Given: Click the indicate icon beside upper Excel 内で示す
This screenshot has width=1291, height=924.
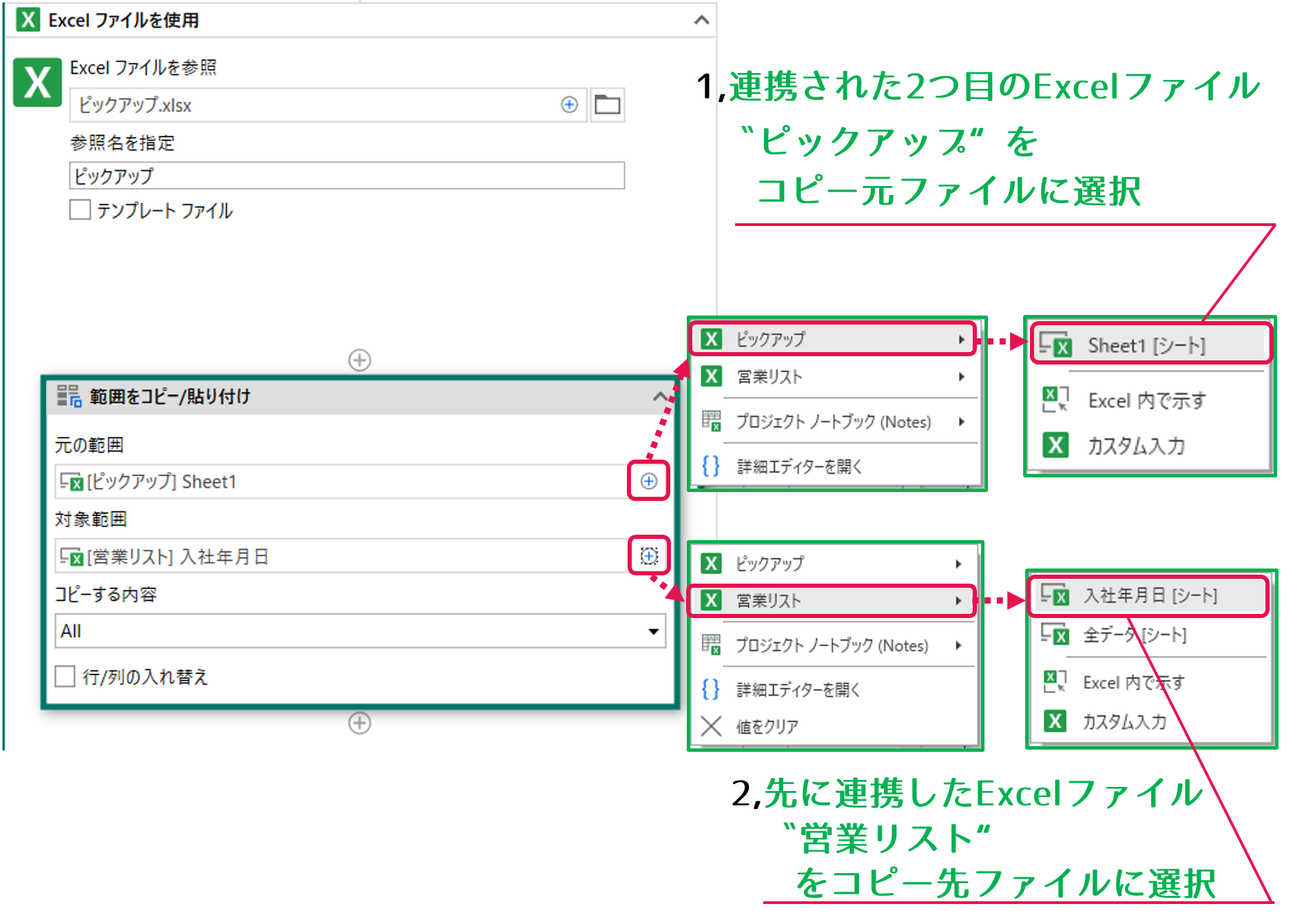Looking at the screenshot, I should pos(1055,400).
